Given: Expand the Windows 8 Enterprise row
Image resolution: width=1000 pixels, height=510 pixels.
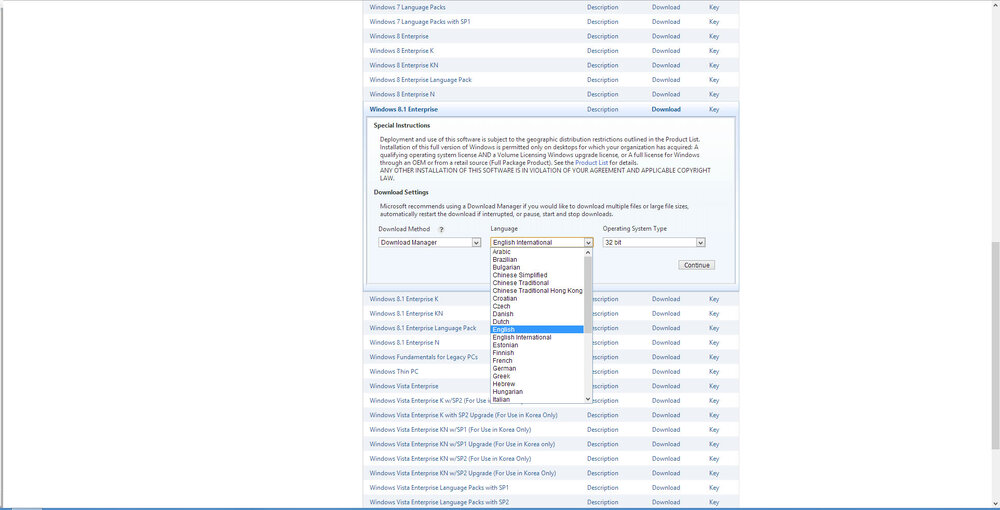Looking at the screenshot, I should point(399,36).
